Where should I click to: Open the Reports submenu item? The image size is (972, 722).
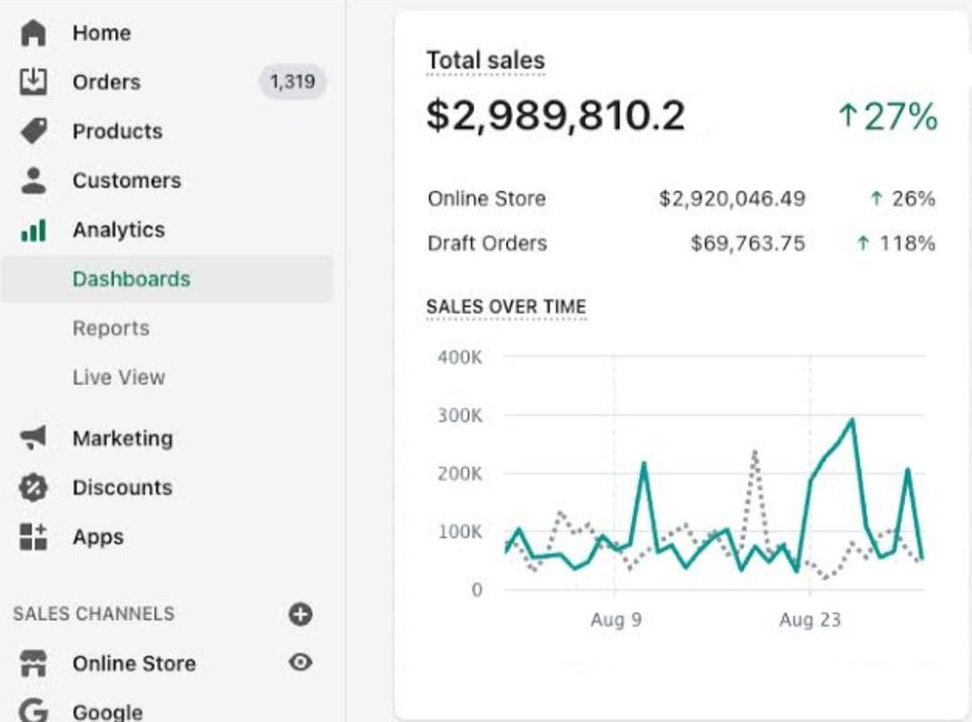110,328
